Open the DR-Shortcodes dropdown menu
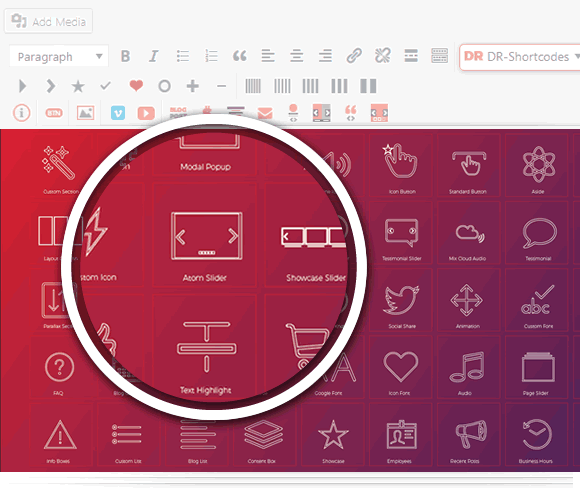The image size is (580, 489). pyautogui.click(x=521, y=57)
